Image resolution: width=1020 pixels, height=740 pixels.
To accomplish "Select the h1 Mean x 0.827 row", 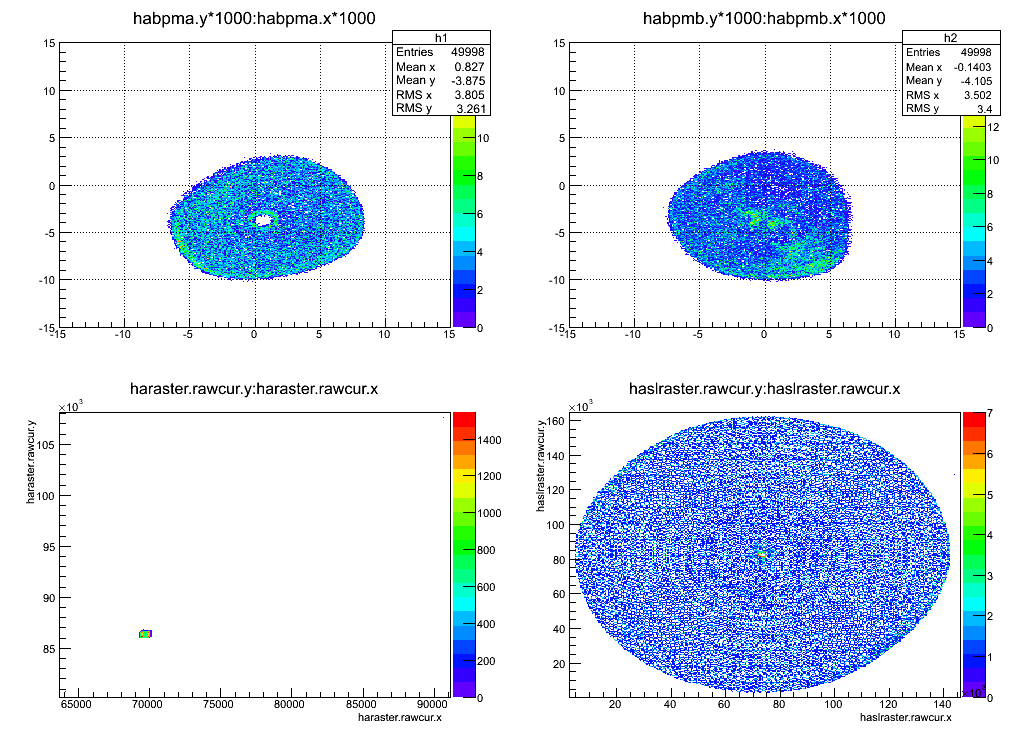I will coord(441,66).
